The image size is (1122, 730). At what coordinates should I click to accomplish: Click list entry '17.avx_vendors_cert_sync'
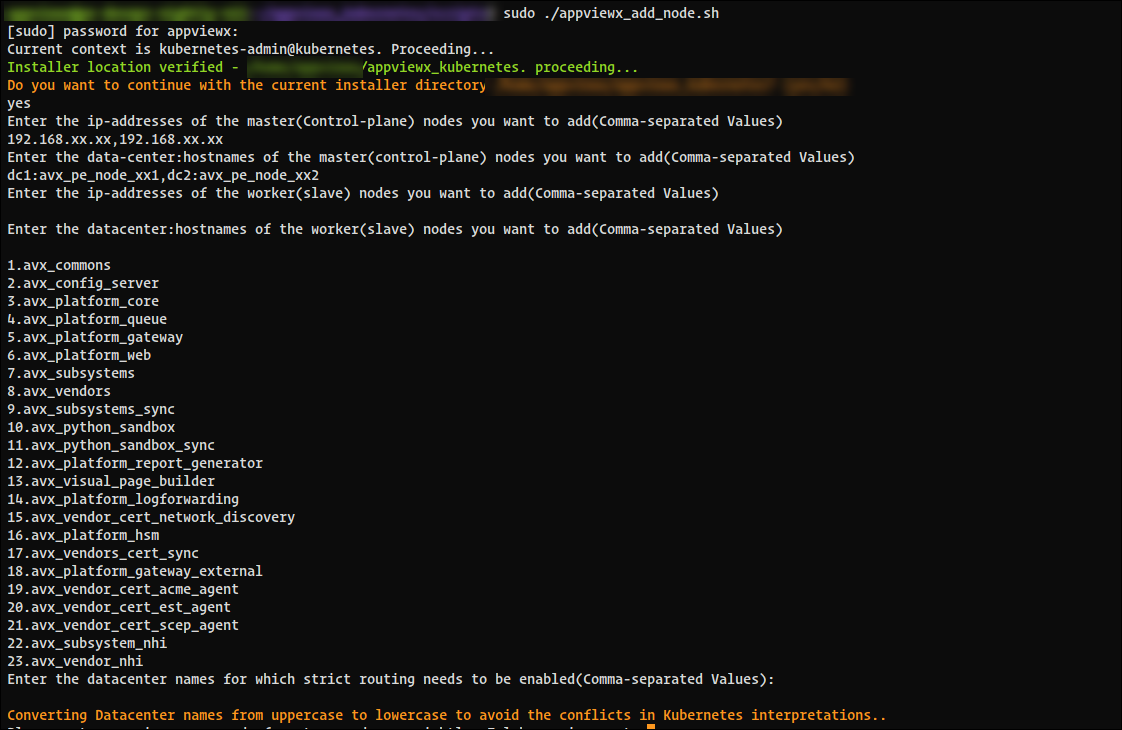[103, 553]
